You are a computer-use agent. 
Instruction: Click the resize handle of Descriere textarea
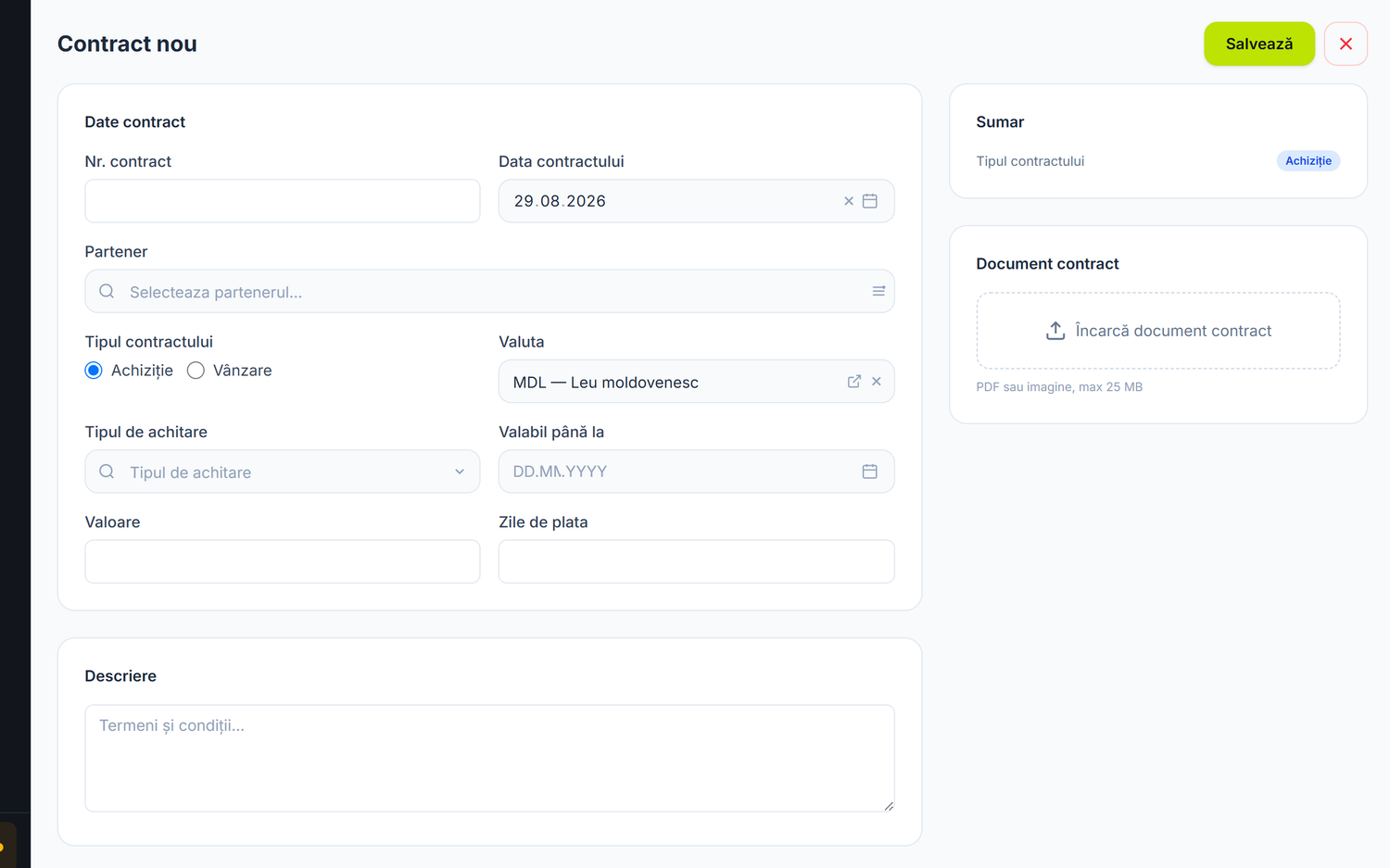point(889,806)
